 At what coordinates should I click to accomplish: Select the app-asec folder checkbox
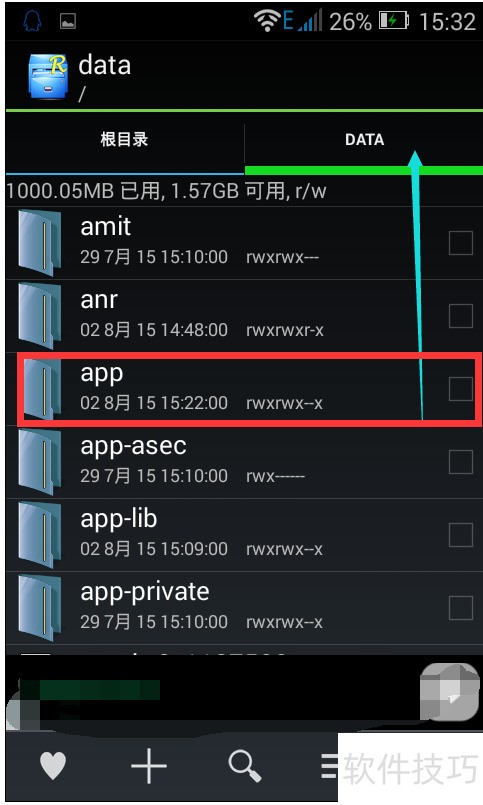[x=460, y=462]
